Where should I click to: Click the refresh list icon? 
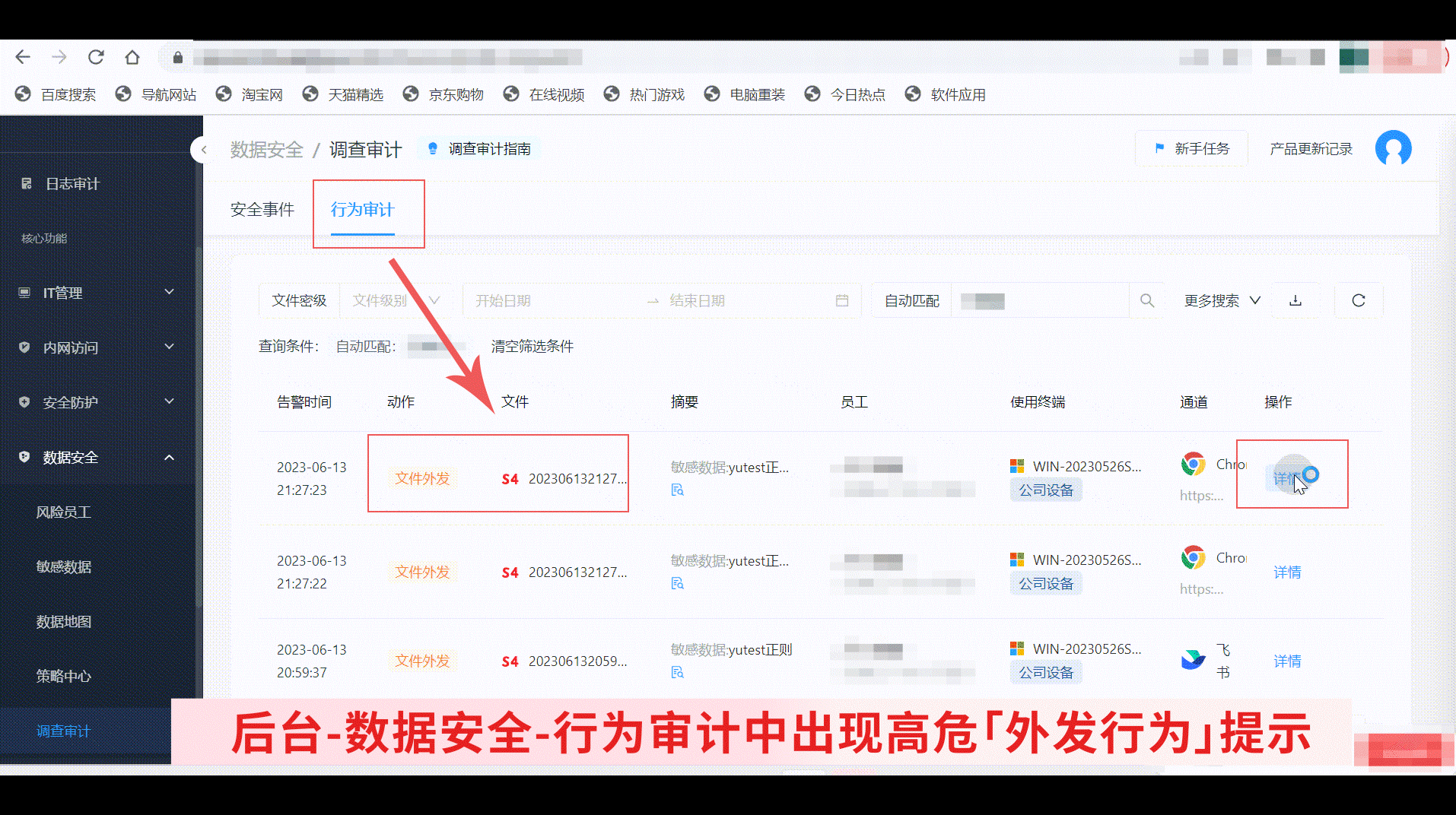click(x=1359, y=300)
